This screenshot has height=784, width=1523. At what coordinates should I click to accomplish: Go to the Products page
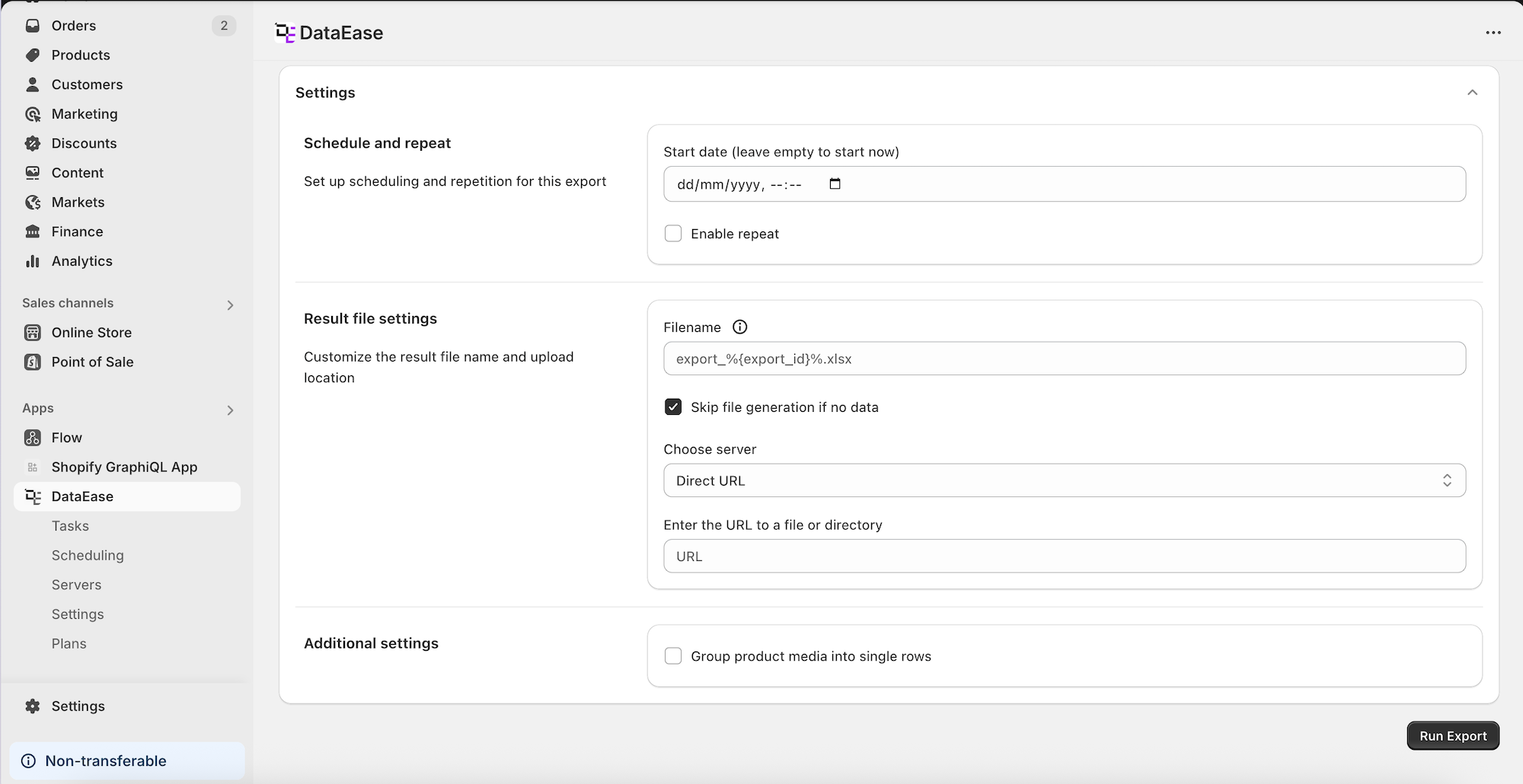click(81, 55)
